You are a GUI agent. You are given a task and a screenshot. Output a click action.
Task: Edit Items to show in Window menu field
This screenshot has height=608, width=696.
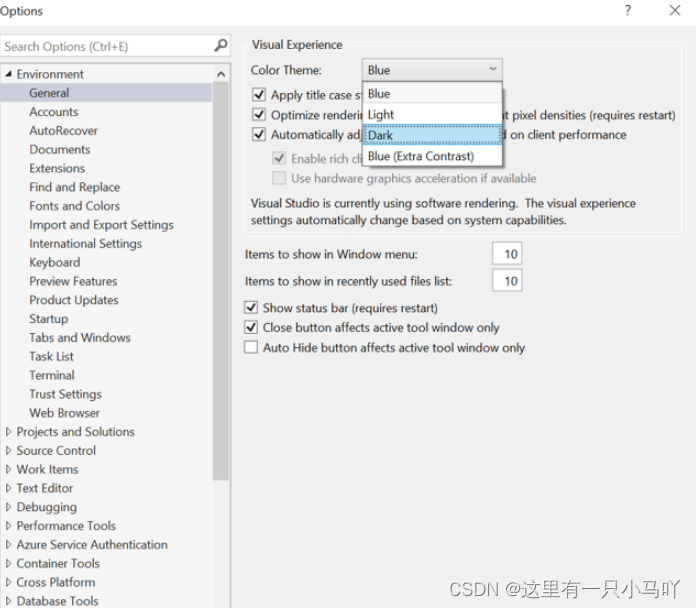[x=507, y=254]
